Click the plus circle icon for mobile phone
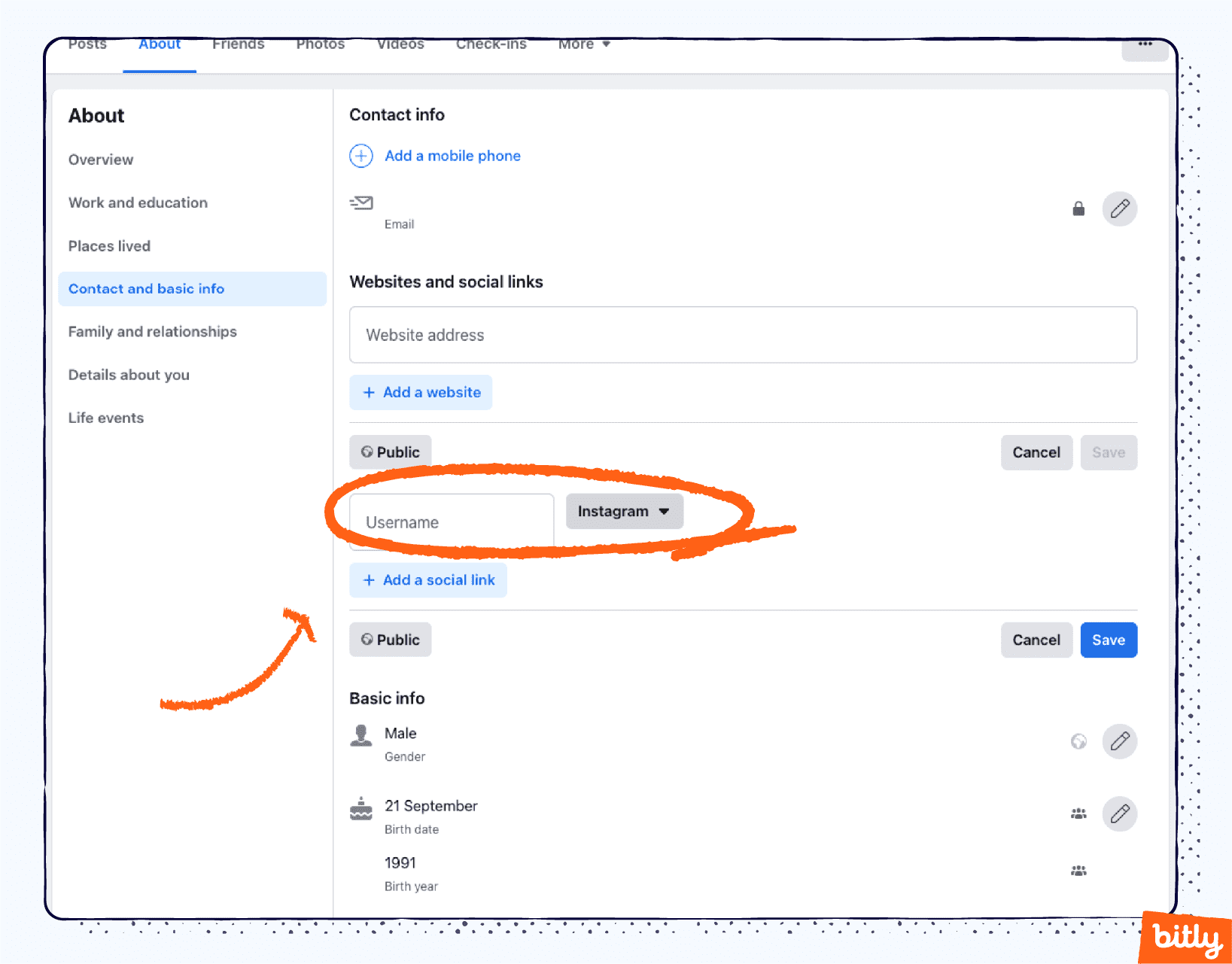Image resolution: width=1232 pixels, height=964 pixels. (x=361, y=156)
